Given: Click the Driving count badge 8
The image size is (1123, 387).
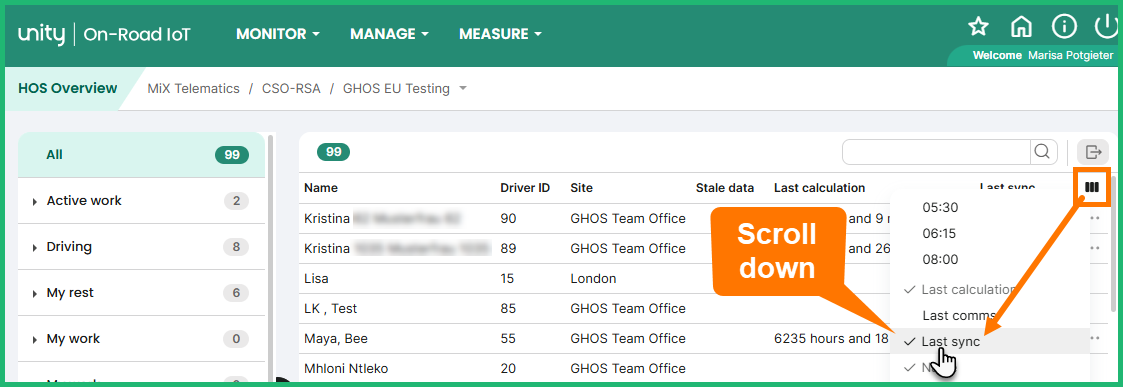Looking at the screenshot, I should point(236,247).
